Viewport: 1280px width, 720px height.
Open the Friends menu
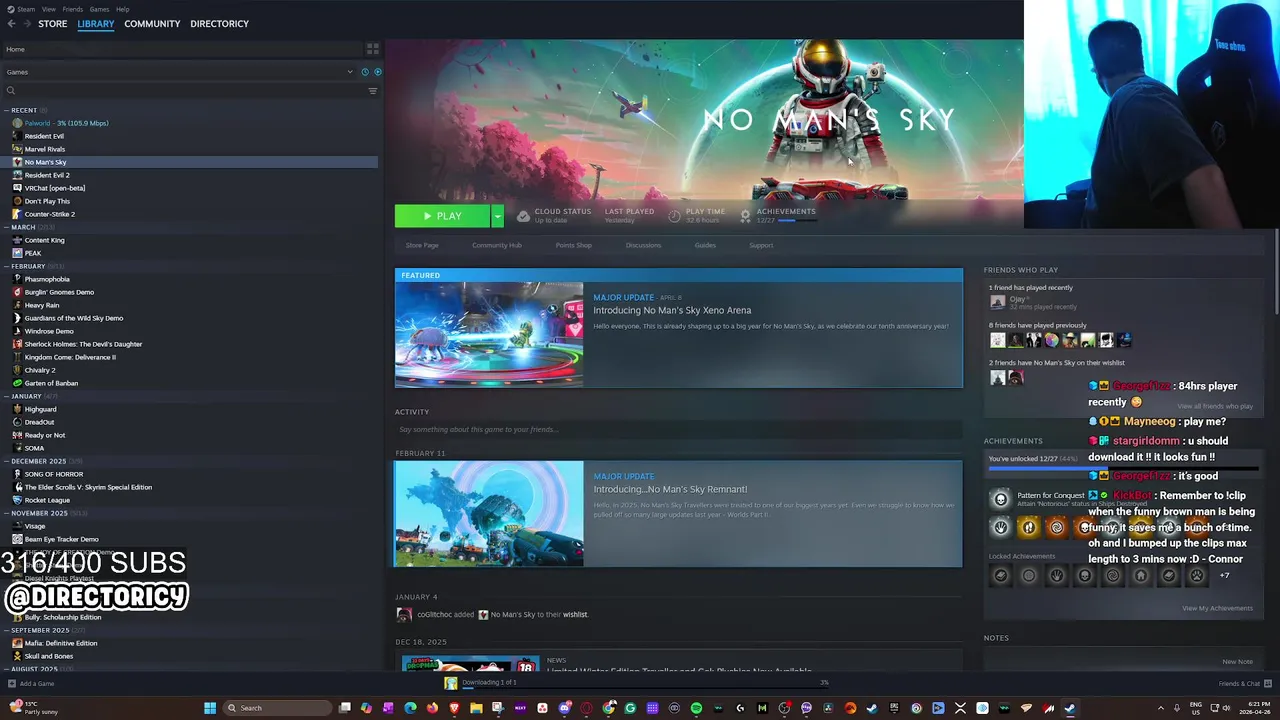[x=73, y=9]
